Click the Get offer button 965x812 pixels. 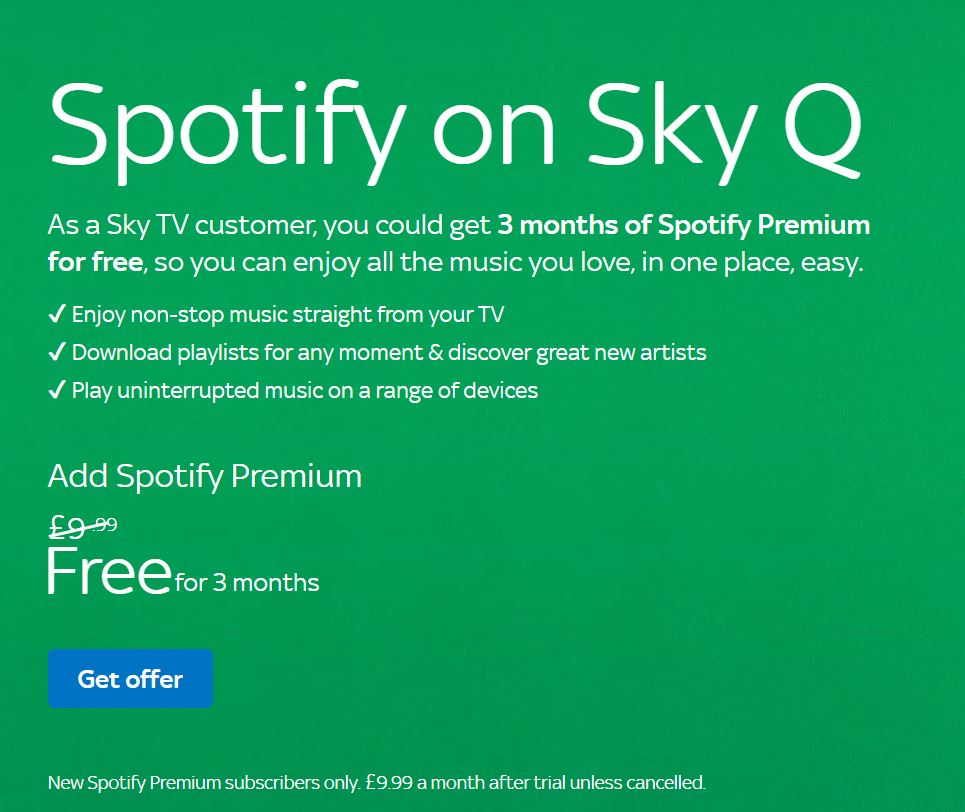tap(130, 678)
